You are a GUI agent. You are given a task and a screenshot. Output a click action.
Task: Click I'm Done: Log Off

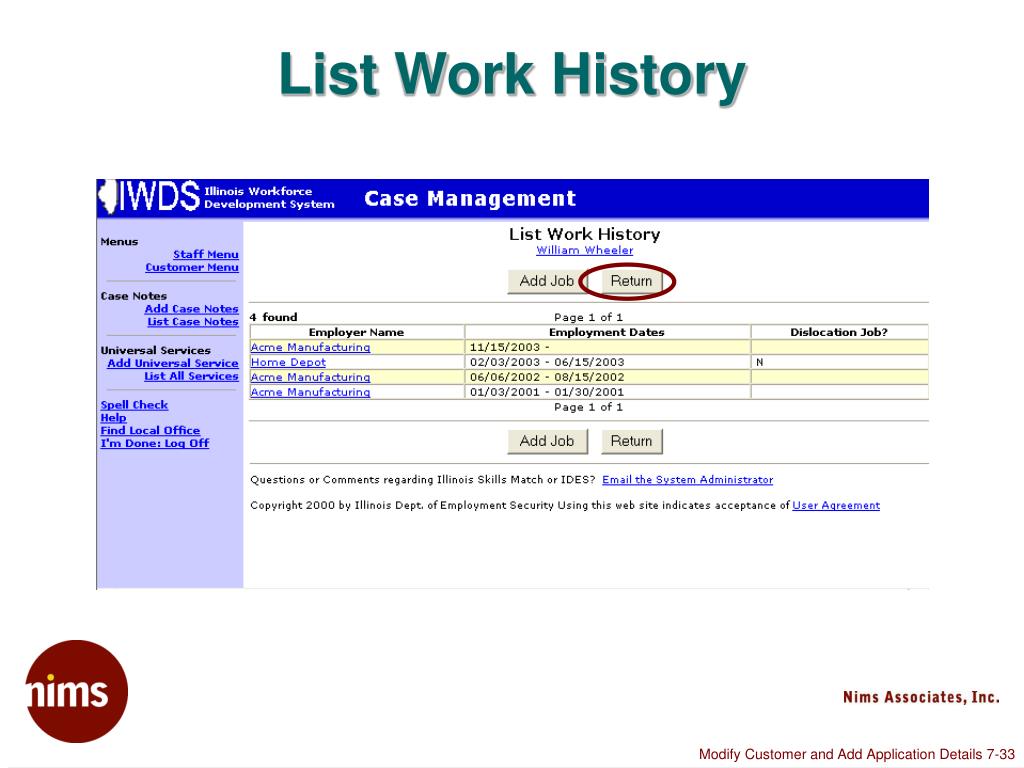(155, 443)
